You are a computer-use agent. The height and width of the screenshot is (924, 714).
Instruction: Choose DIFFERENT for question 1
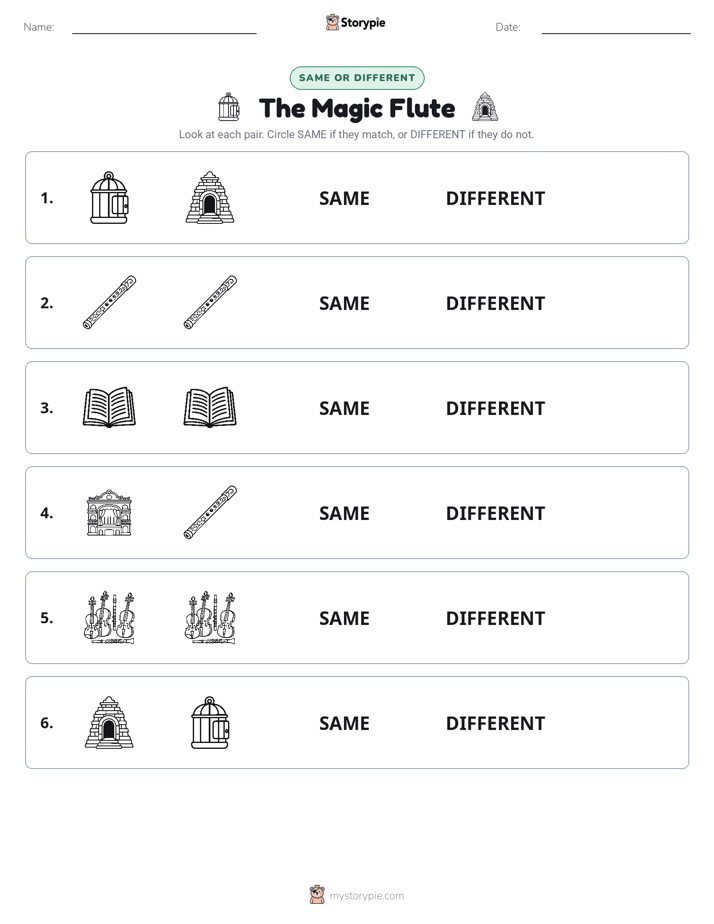[x=495, y=199]
